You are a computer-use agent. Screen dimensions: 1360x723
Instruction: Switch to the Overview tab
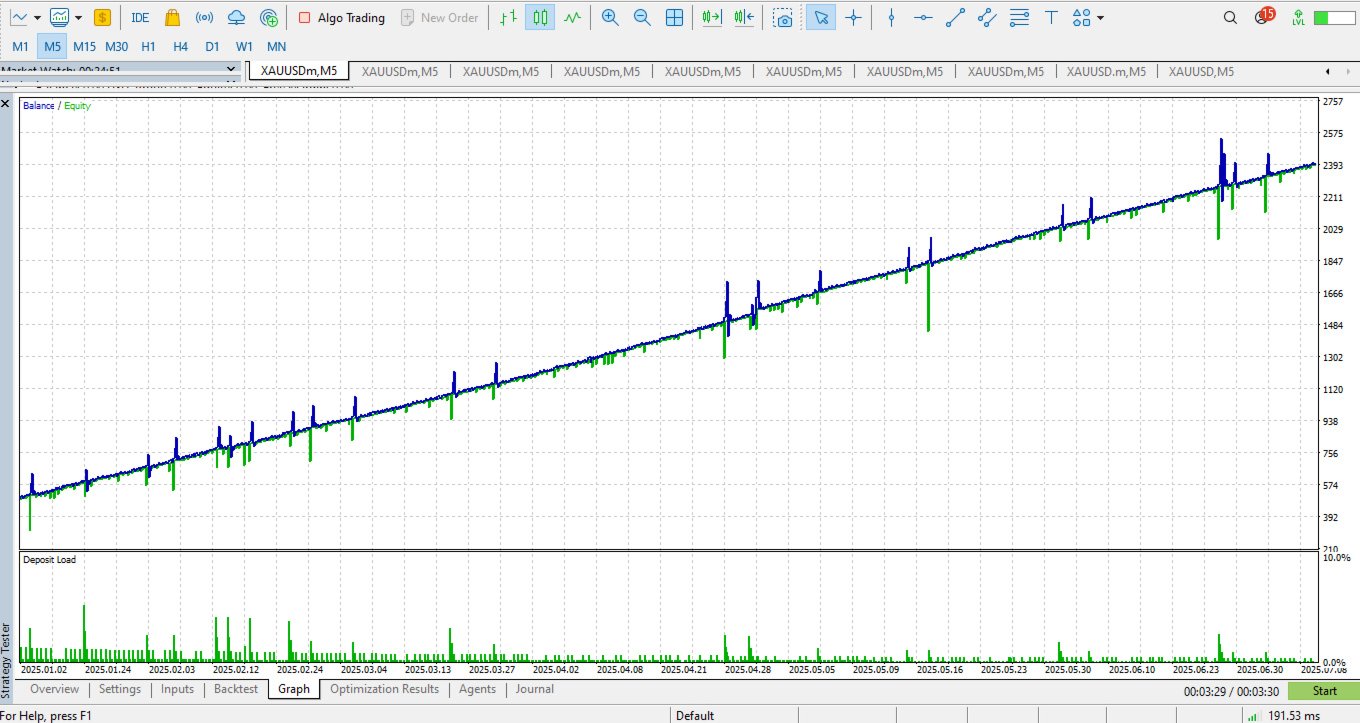tap(54, 689)
